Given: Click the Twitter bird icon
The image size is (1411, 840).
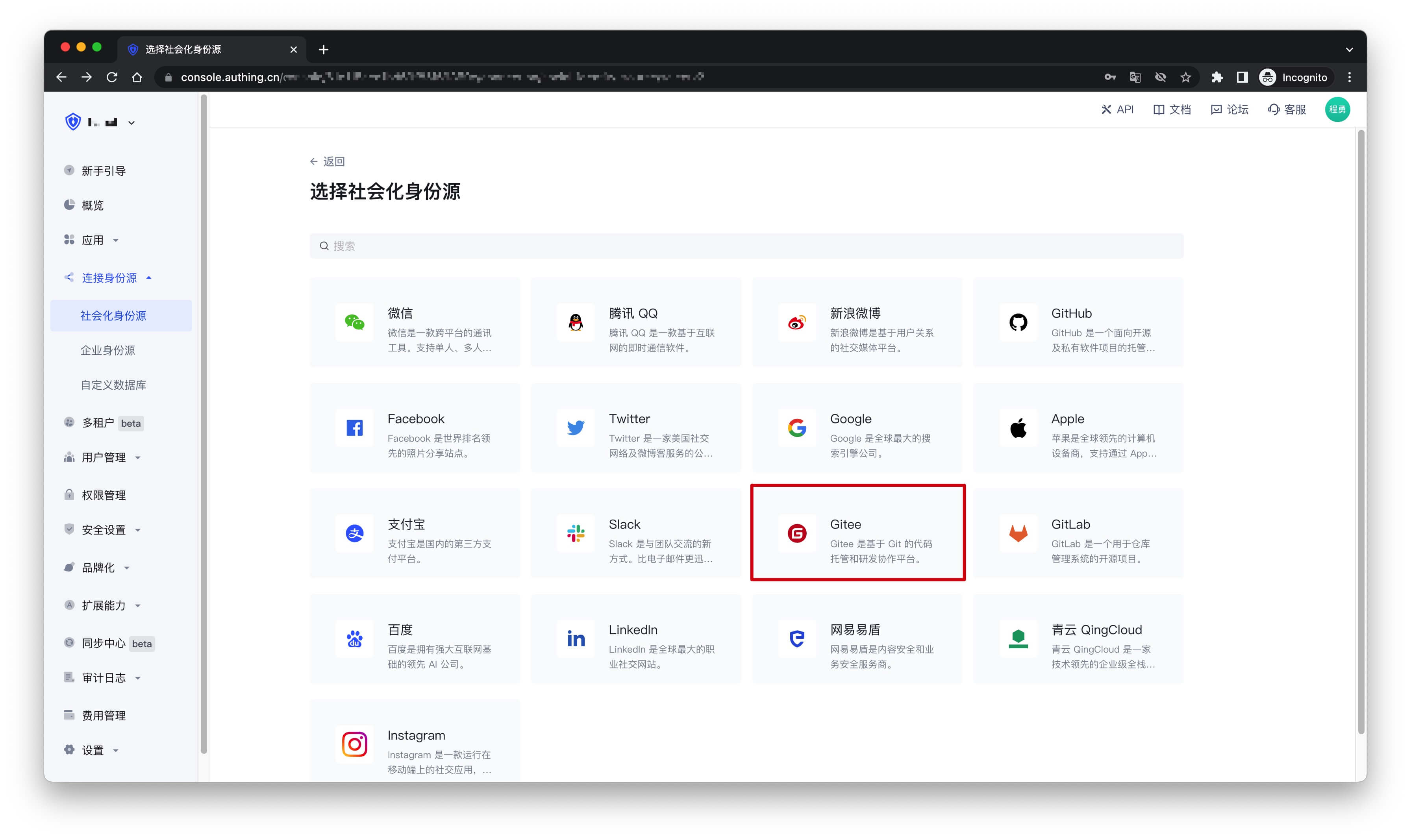Looking at the screenshot, I should pyautogui.click(x=576, y=427).
